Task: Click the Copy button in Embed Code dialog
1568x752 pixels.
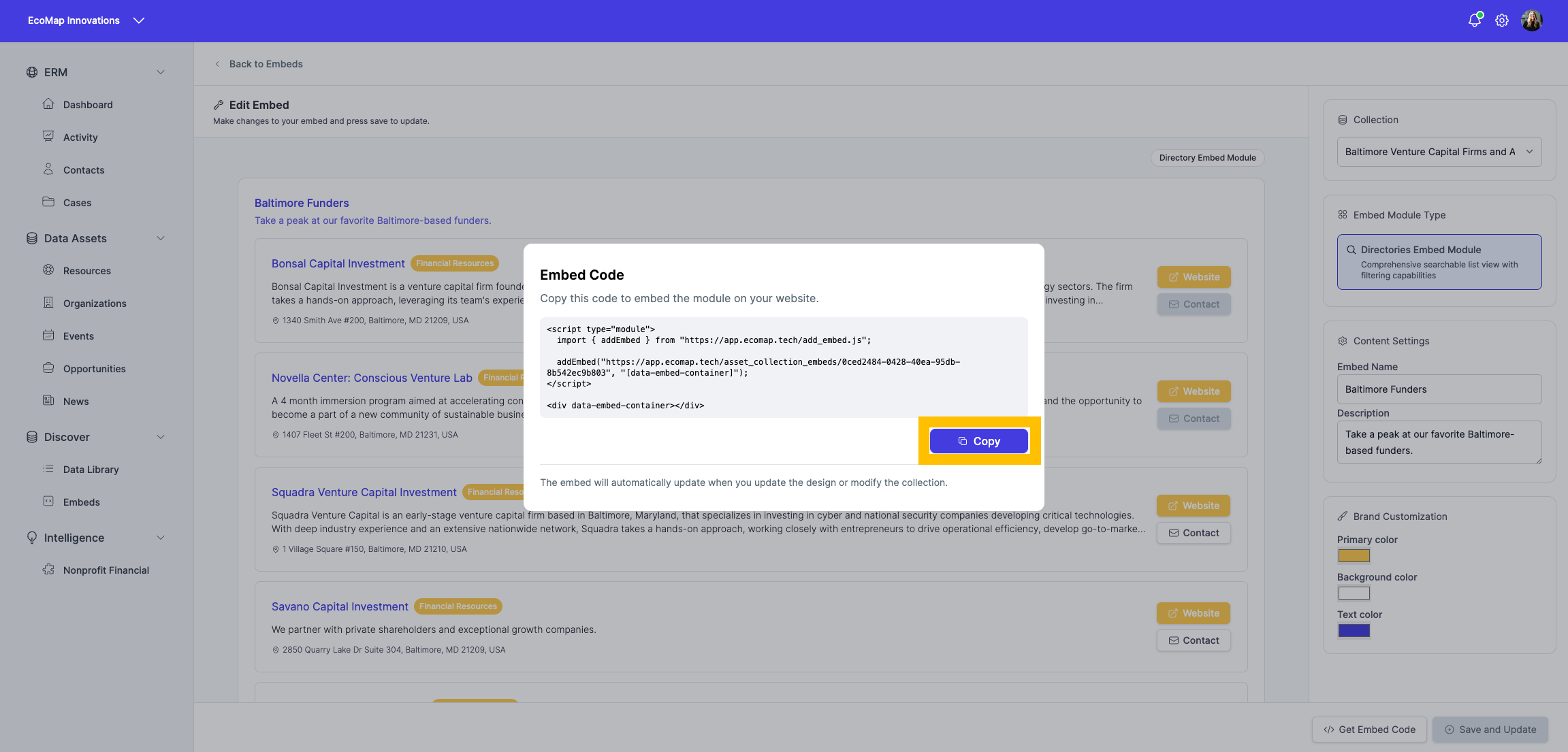Action: pyautogui.click(x=978, y=441)
